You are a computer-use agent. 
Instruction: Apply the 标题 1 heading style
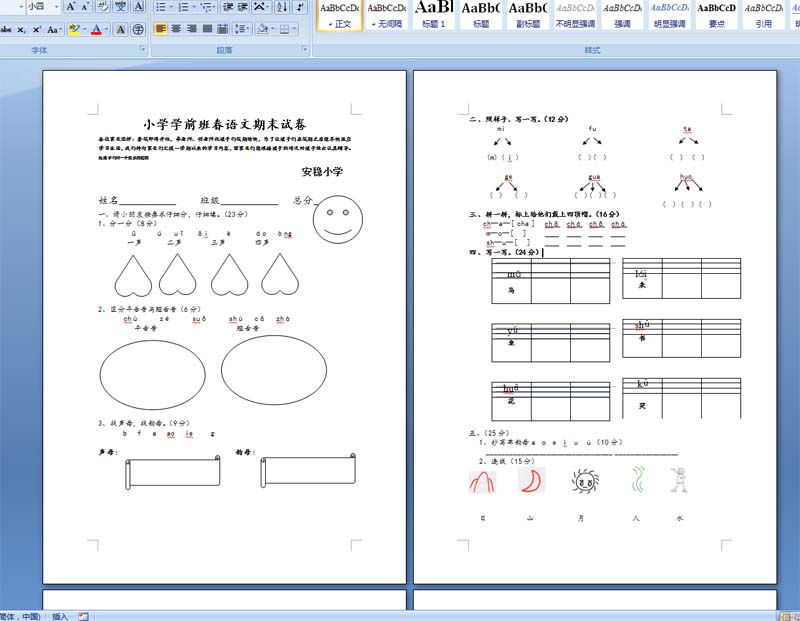434,15
